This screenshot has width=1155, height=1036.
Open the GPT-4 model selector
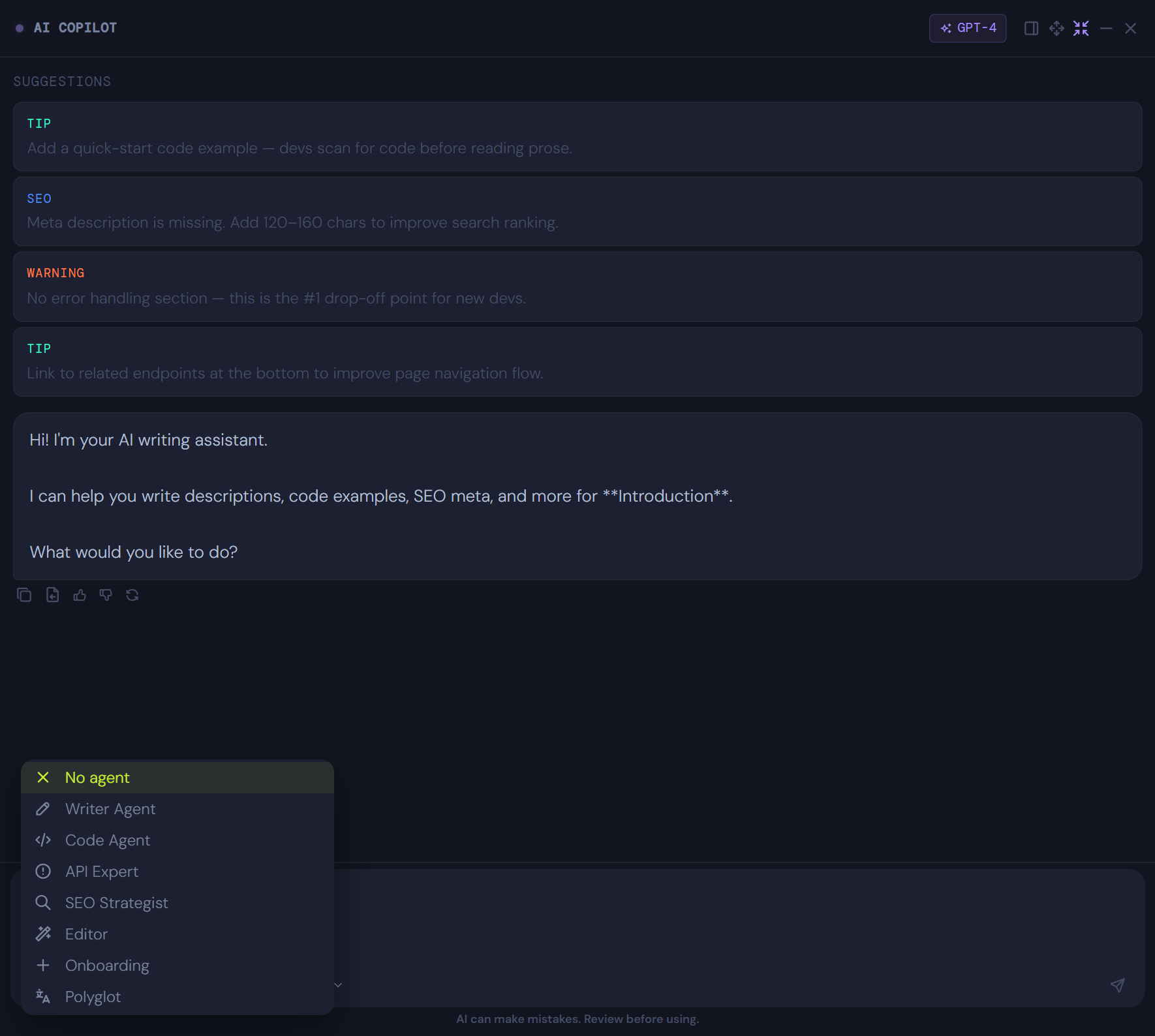point(967,28)
